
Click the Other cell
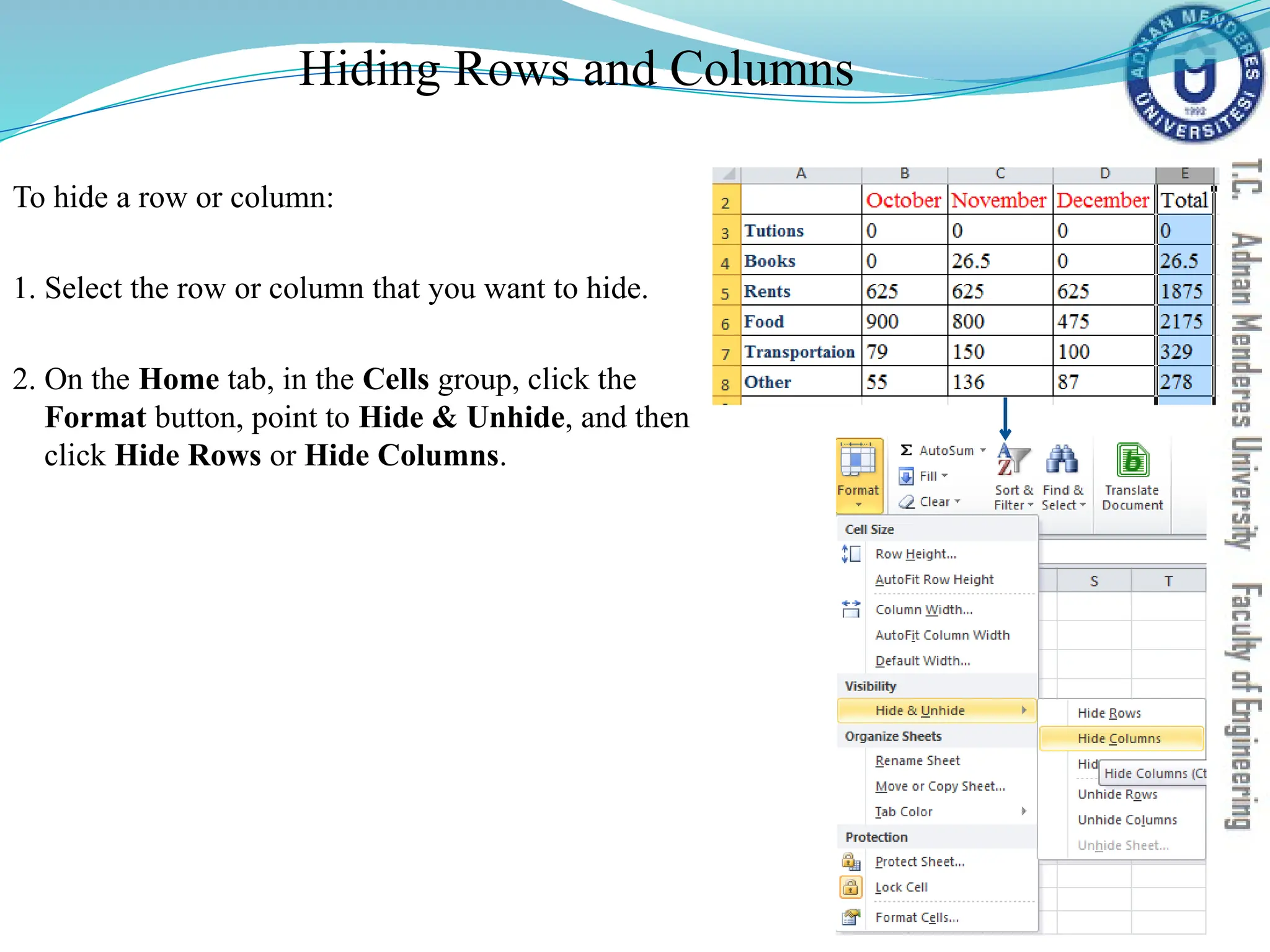(801, 382)
